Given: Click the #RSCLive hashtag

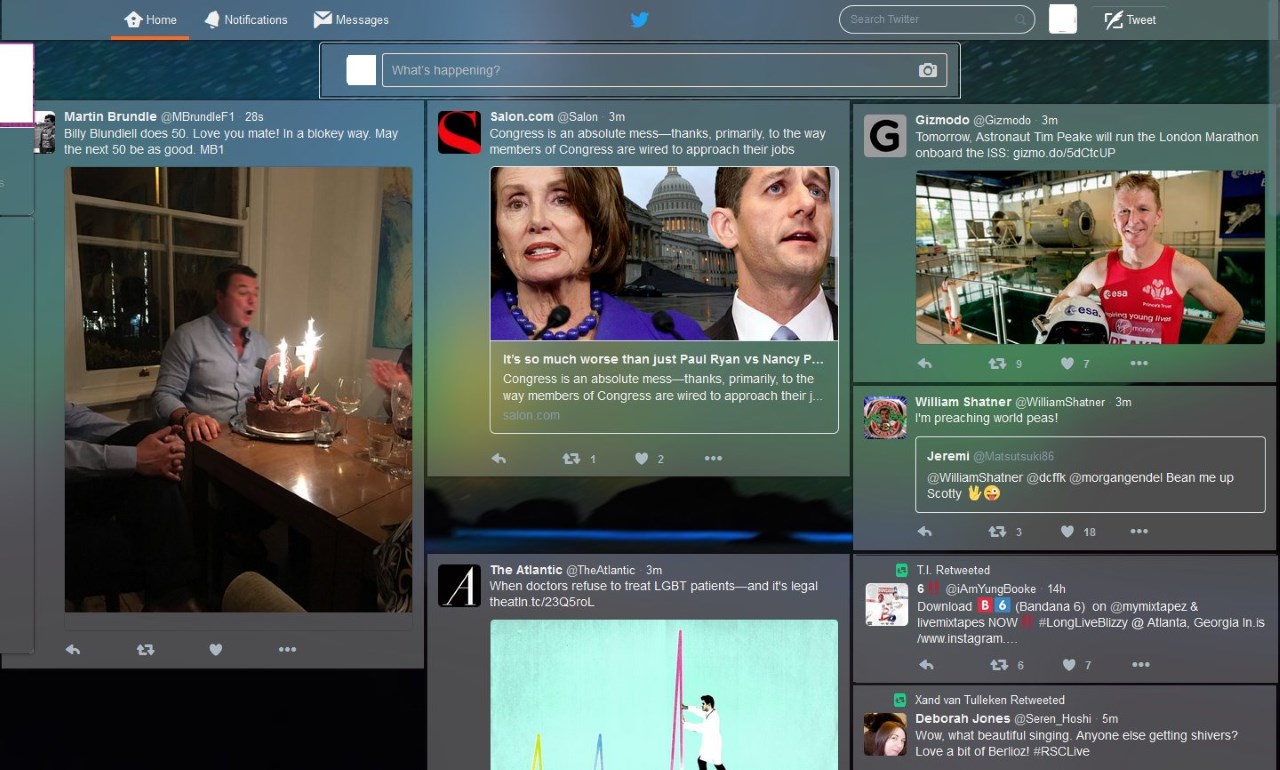Looking at the screenshot, I should coord(1062,751).
